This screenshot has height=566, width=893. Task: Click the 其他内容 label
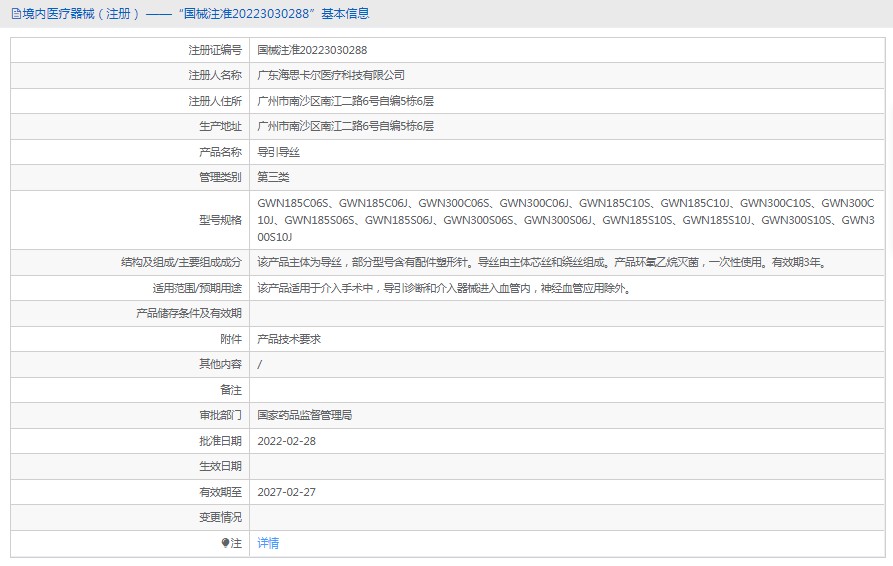click(x=220, y=364)
